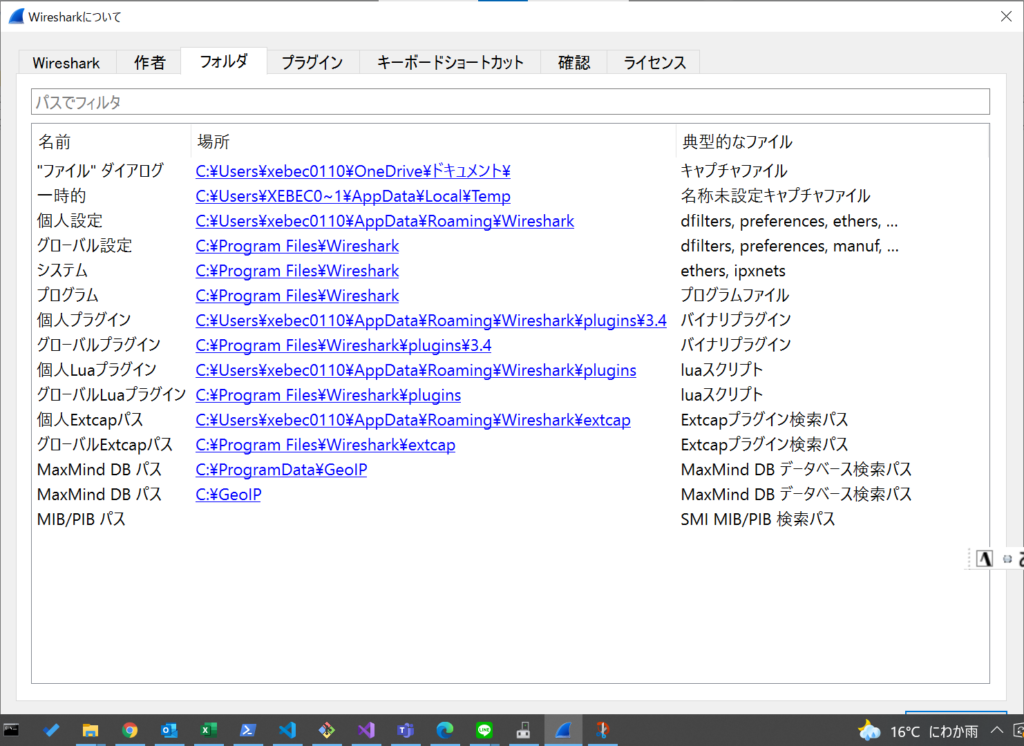Open the command prompt taskbar icon

pos(11,730)
